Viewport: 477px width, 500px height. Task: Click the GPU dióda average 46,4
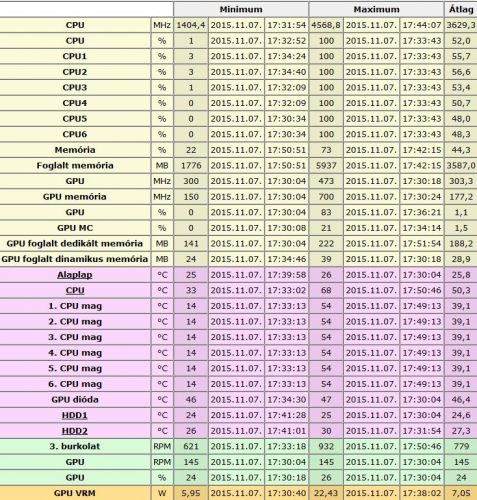tap(461, 400)
